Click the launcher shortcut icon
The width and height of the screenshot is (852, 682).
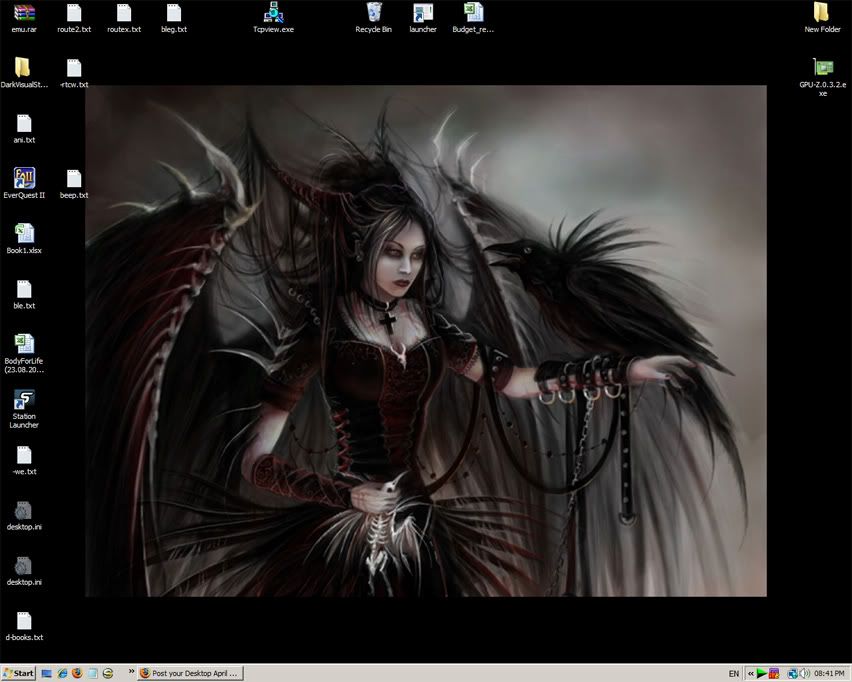coord(423,13)
